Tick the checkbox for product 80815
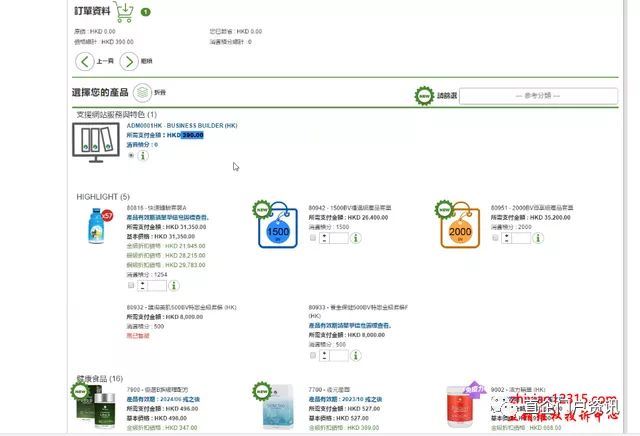 pyautogui.click(x=131, y=285)
